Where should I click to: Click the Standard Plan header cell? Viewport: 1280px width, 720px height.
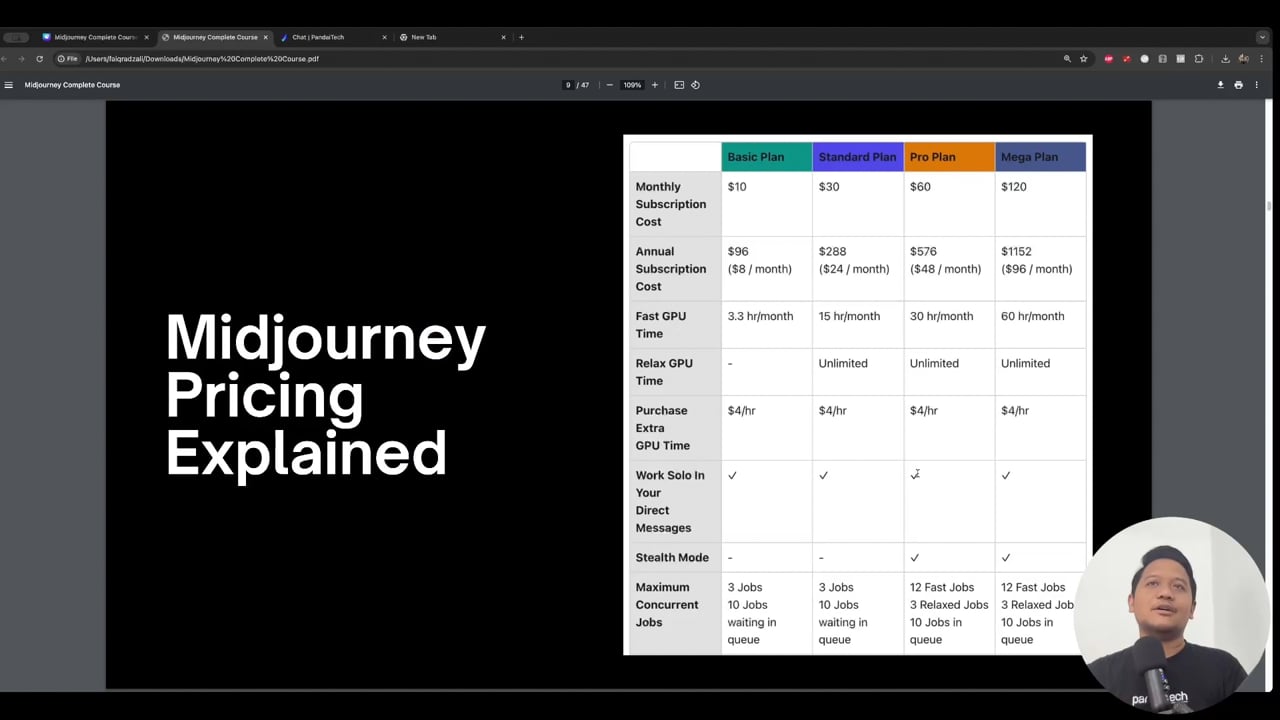click(857, 157)
